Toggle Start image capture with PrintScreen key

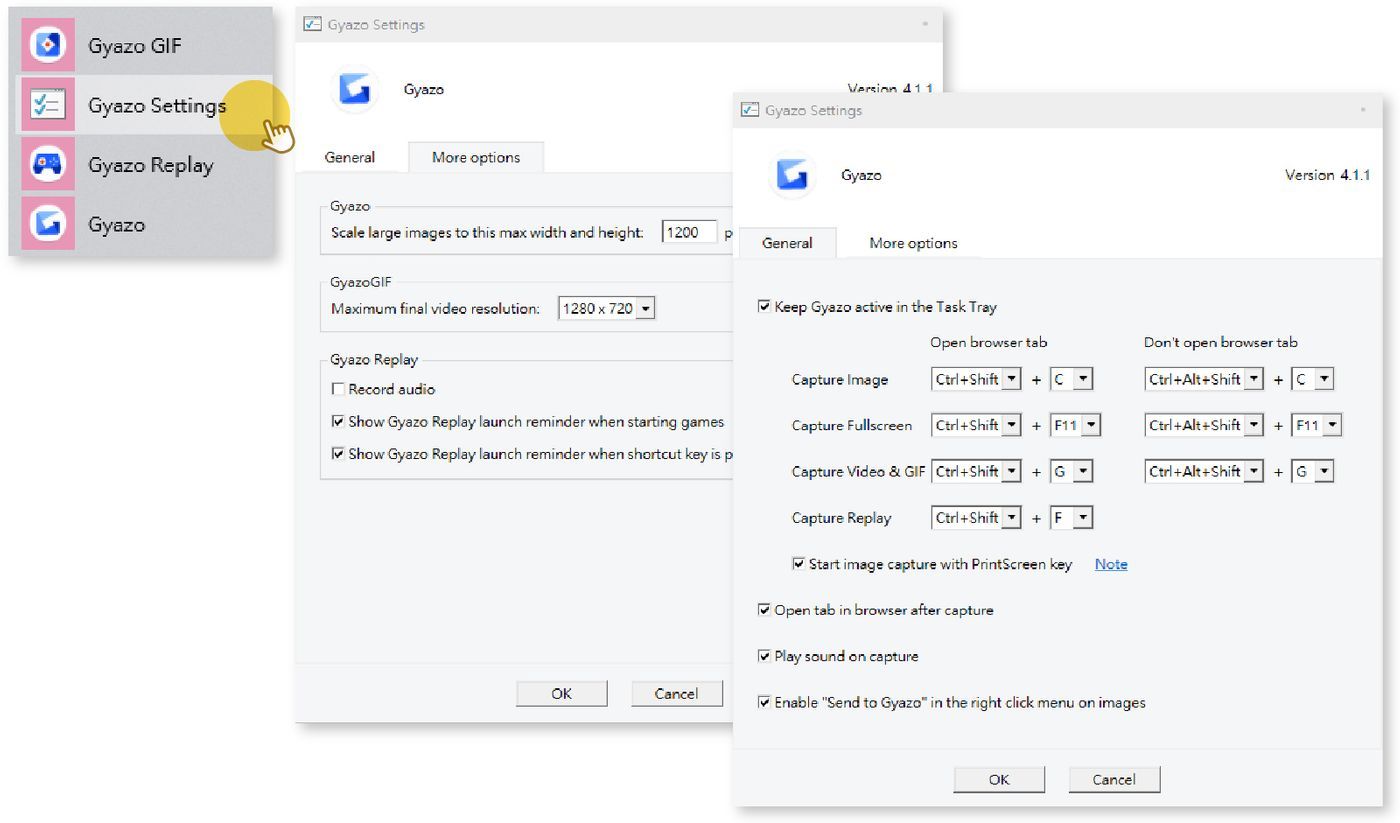click(798, 564)
